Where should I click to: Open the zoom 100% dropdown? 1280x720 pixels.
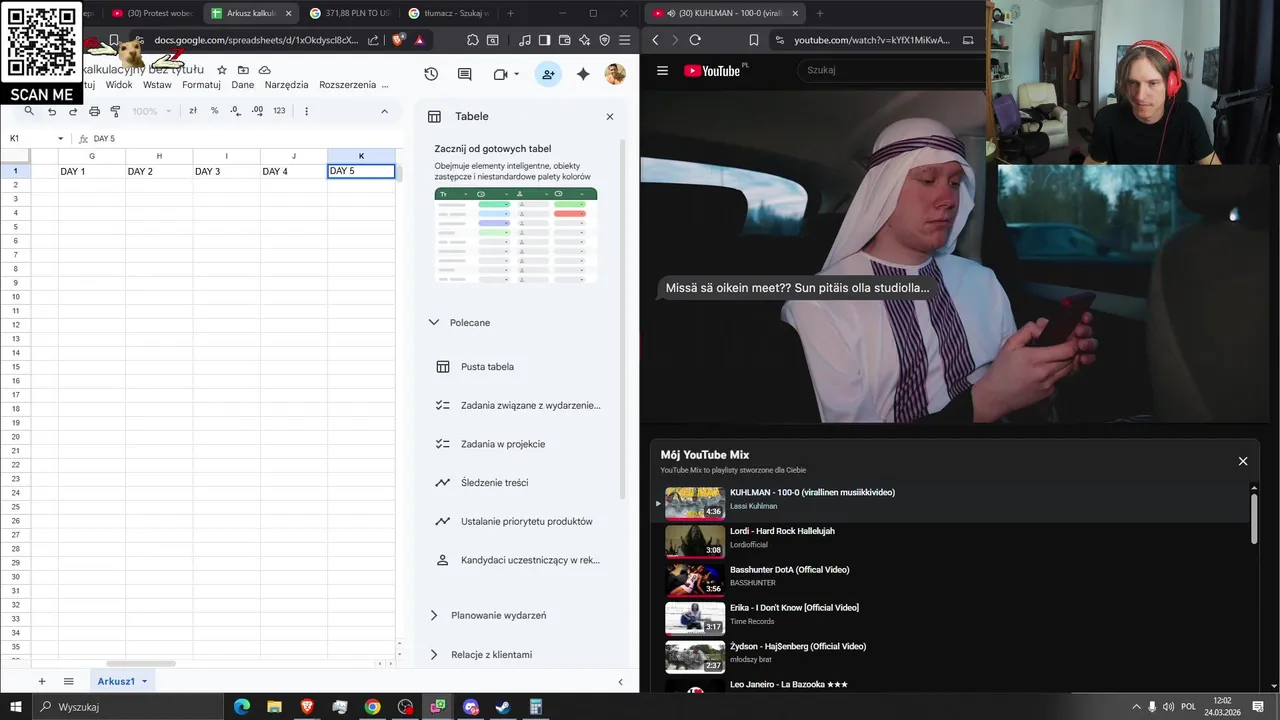(x=152, y=111)
